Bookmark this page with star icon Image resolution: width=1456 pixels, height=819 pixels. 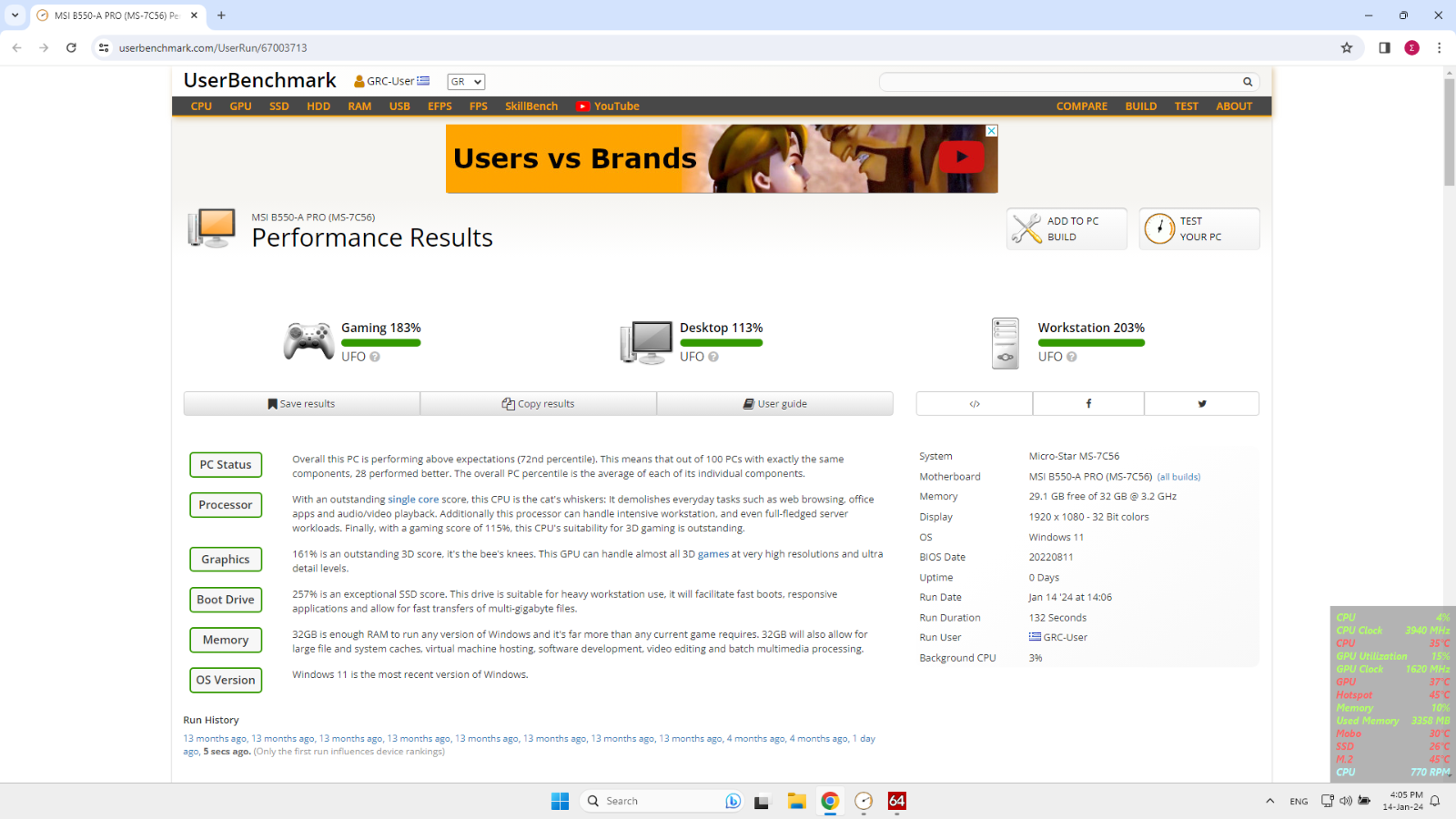click(x=1347, y=48)
